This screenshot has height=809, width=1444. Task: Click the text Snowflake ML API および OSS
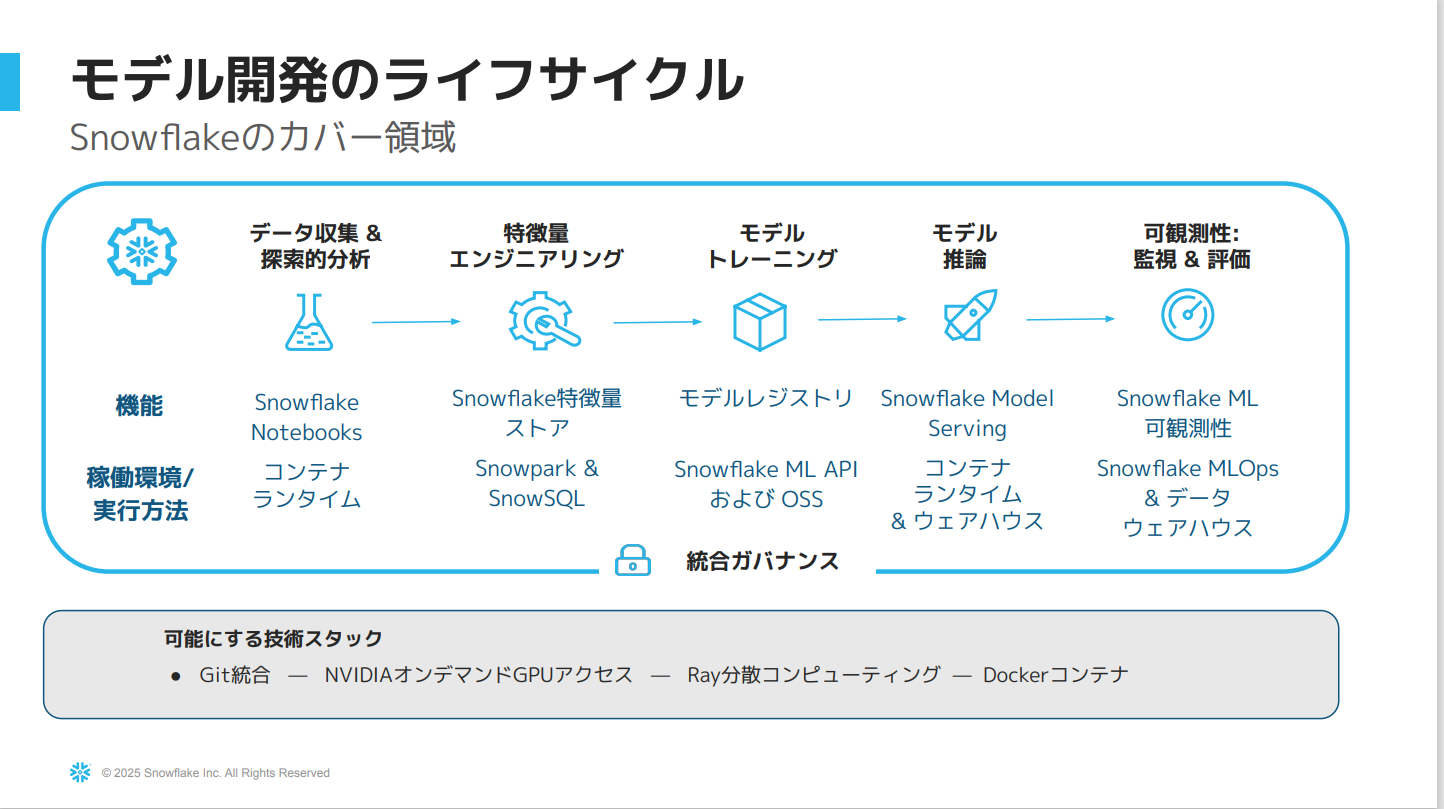[x=766, y=484]
